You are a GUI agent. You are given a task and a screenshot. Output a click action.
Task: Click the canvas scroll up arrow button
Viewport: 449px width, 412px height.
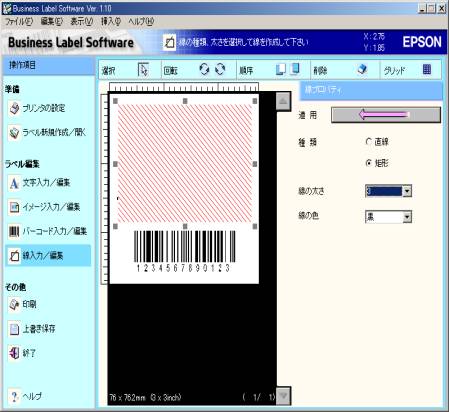(x=283, y=101)
